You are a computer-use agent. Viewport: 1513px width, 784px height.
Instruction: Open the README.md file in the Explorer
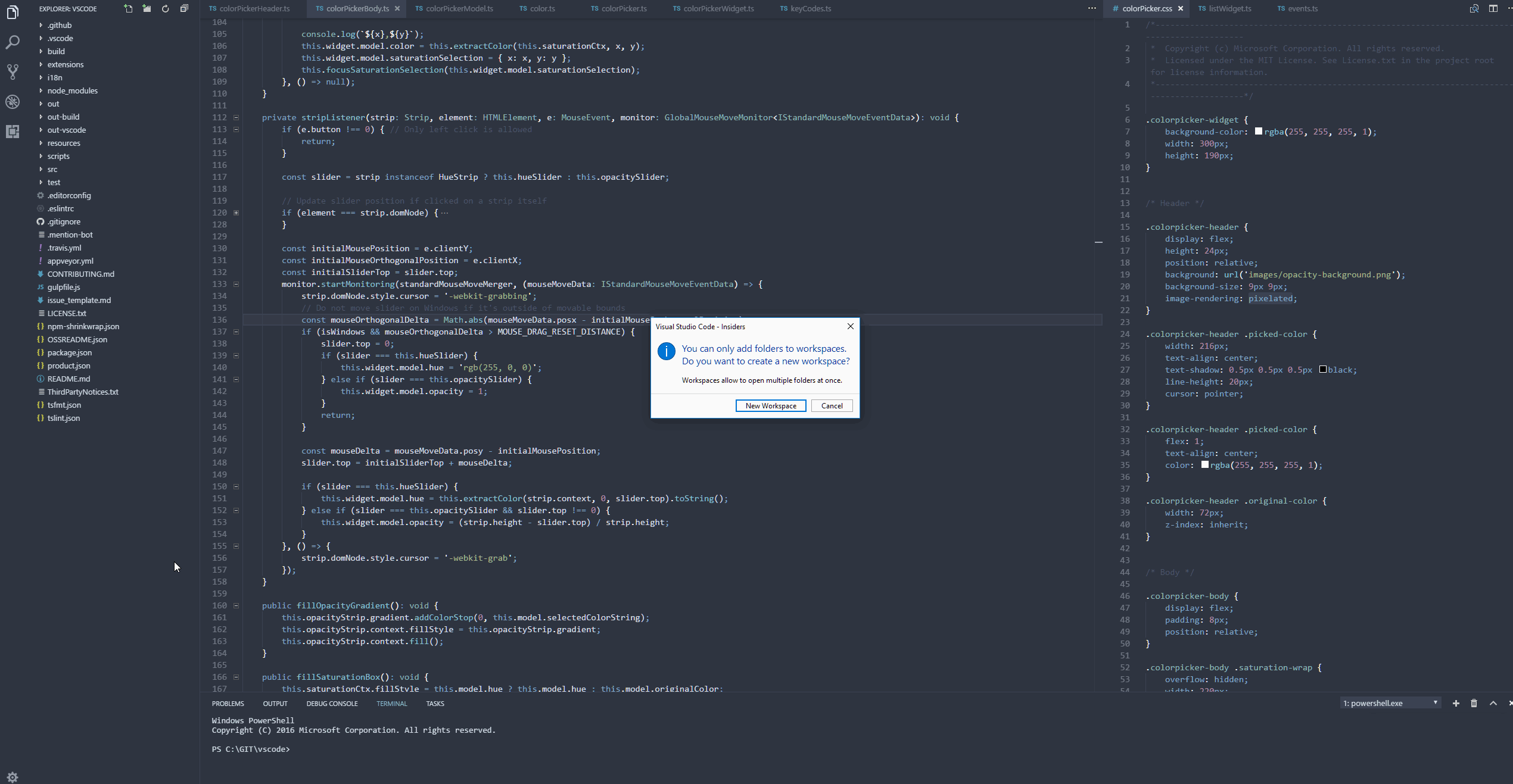pyautogui.click(x=69, y=379)
